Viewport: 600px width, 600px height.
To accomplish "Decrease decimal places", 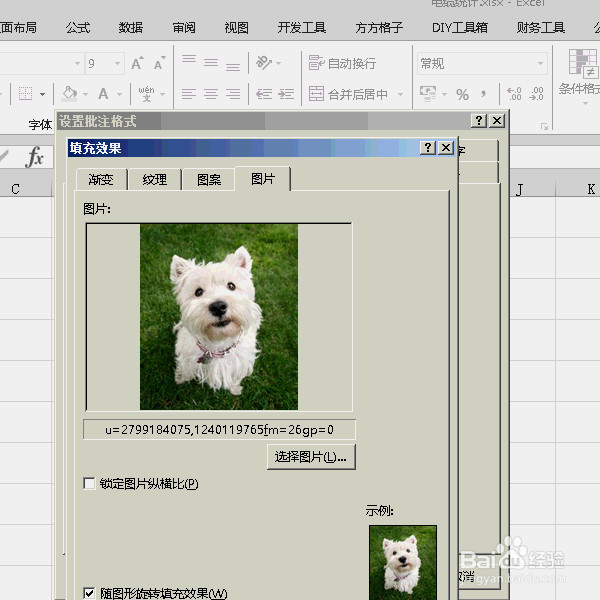I will pyautogui.click(x=536, y=94).
